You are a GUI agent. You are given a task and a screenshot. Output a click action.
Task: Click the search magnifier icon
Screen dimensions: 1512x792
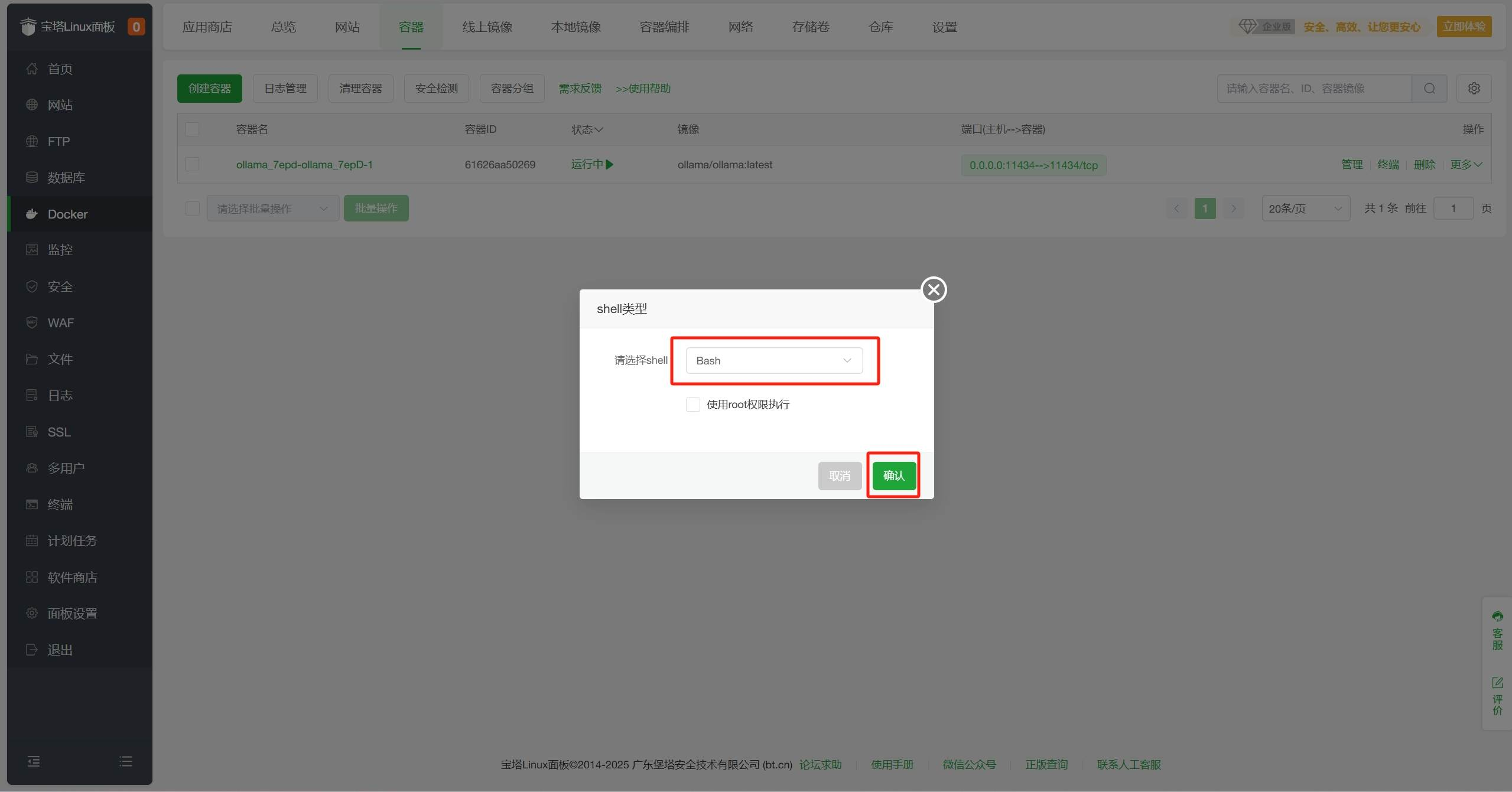[1429, 89]
